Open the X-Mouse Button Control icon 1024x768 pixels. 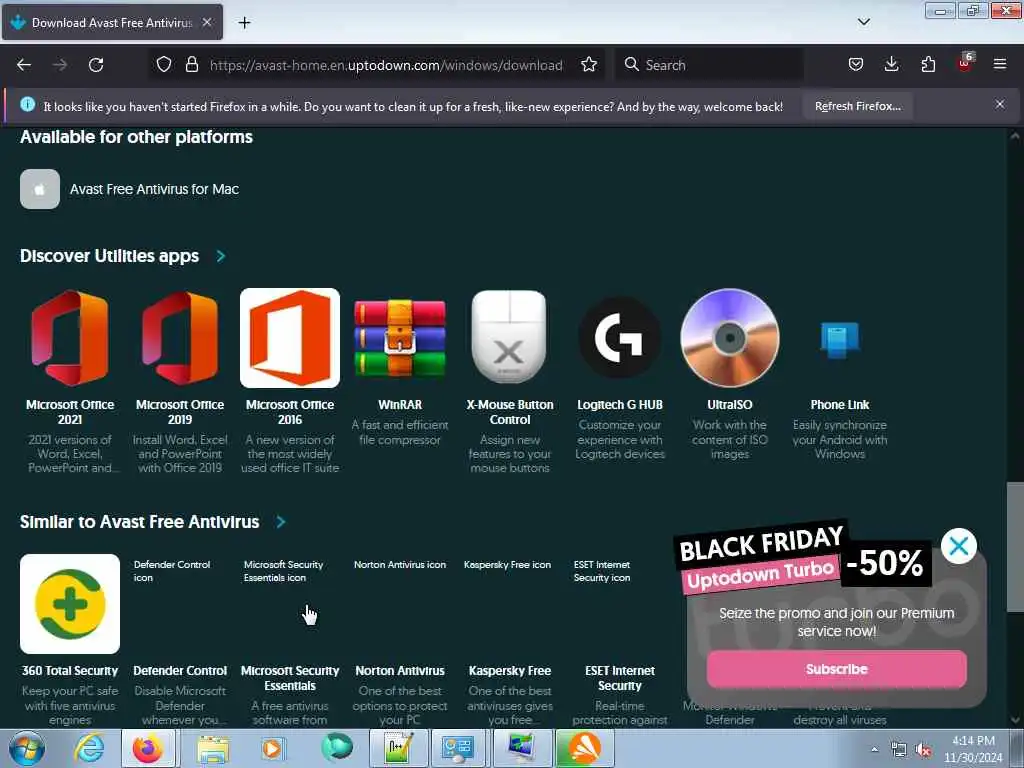pyautogui.click(x=509, y=337)
